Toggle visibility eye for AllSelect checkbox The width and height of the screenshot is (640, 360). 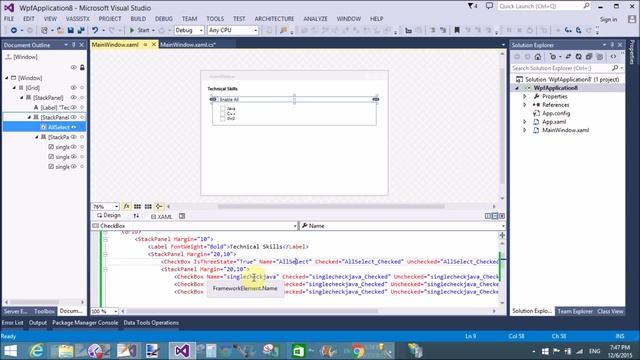(73, 127)
